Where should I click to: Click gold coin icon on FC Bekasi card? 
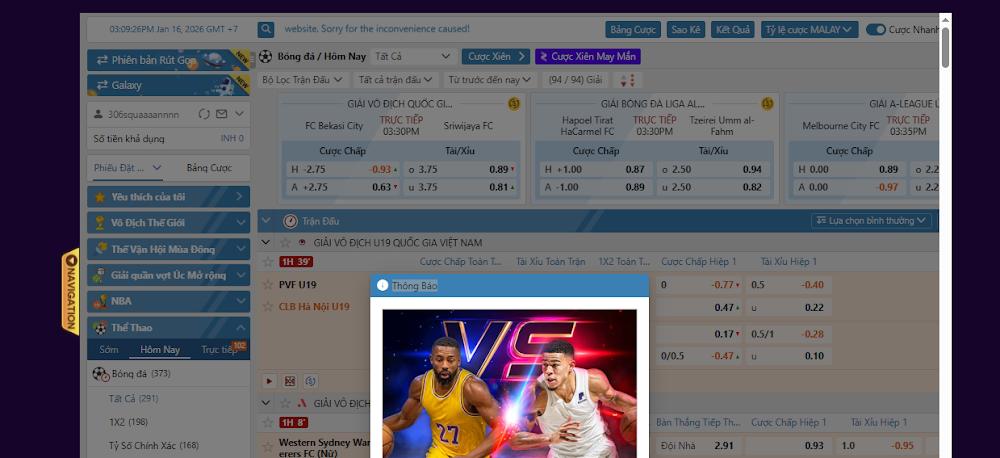pos(514,103)
